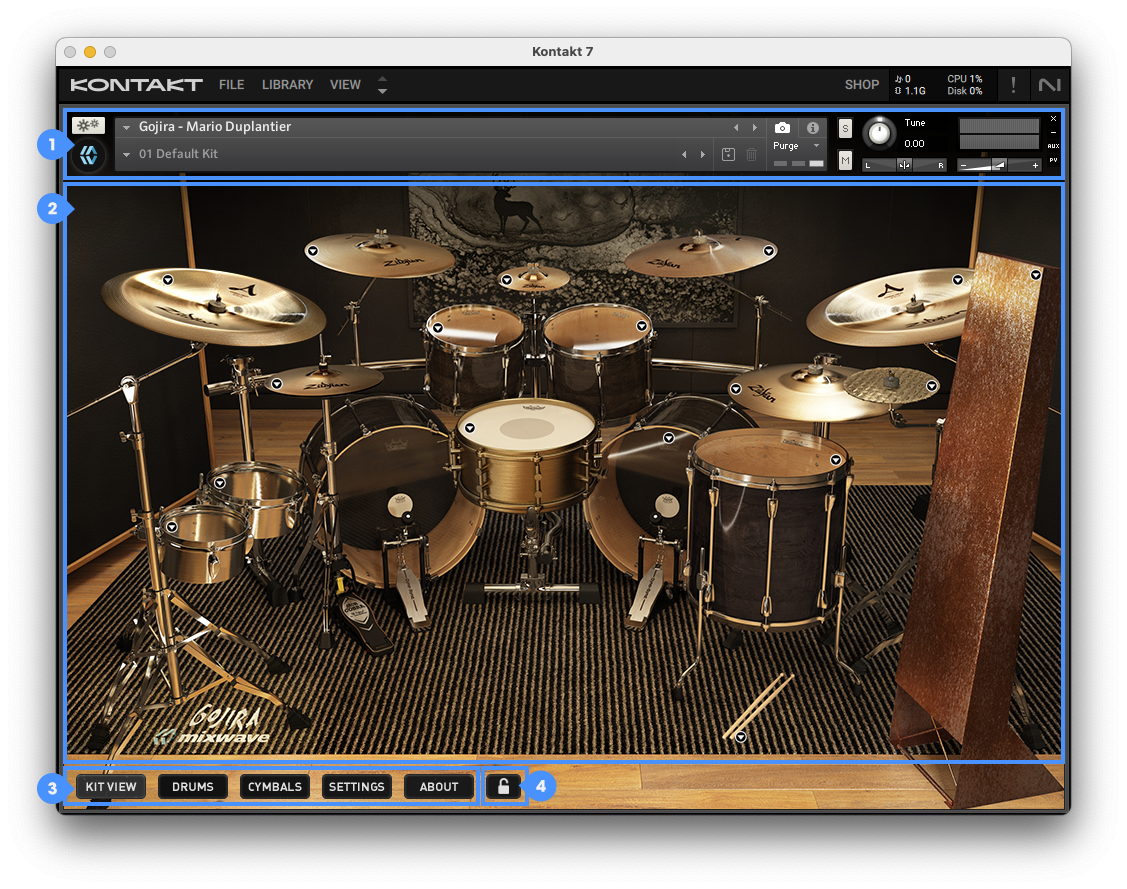Toggle the Solo (S) button
Screen dimensions: 1127x889
[x=845, y=128]
